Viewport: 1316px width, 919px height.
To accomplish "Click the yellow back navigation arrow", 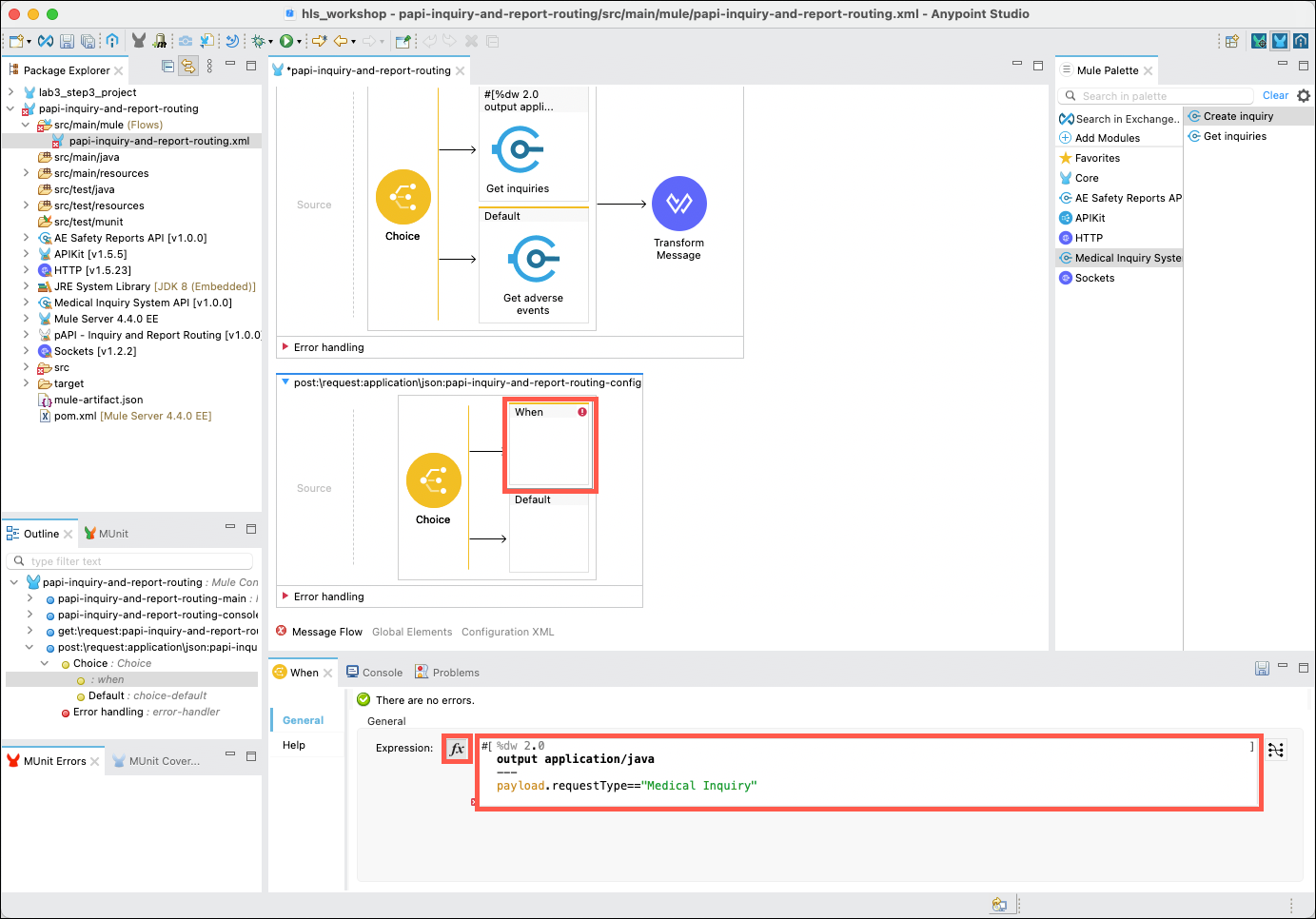I will (340, 41).
